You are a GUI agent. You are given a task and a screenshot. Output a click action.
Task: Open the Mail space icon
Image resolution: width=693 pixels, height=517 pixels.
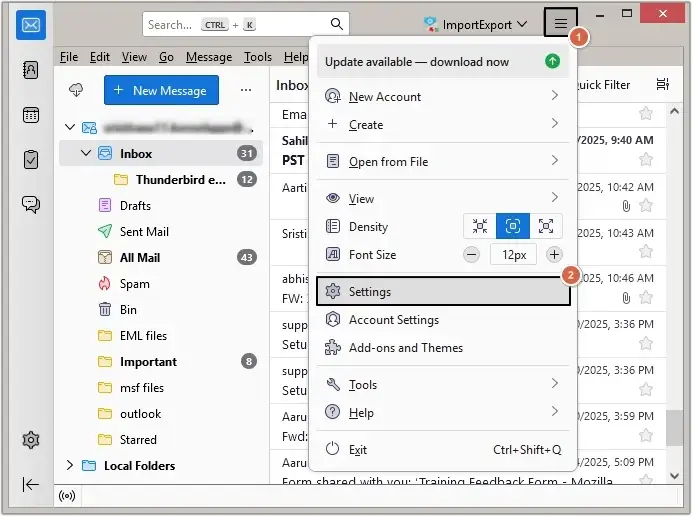[x=30, y=25]
